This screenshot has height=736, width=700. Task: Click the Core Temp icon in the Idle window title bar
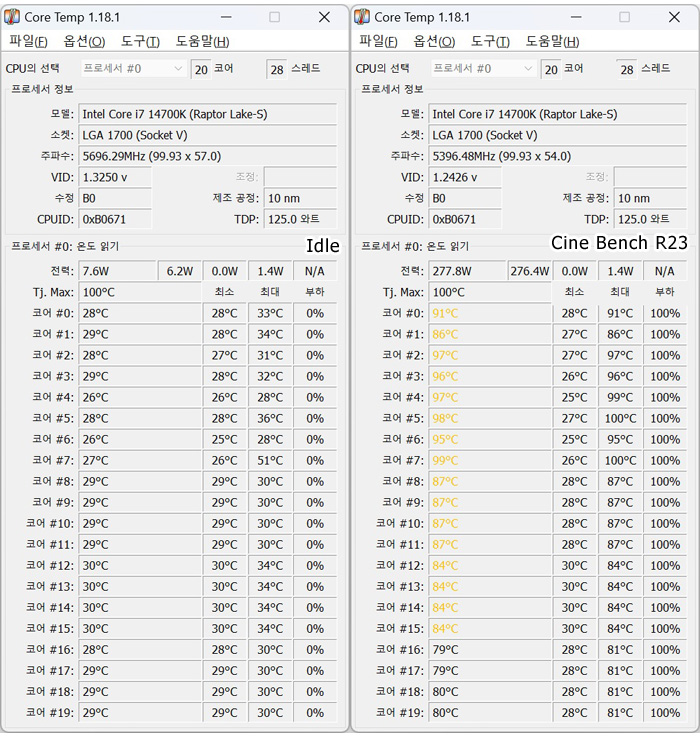[12, 17]
